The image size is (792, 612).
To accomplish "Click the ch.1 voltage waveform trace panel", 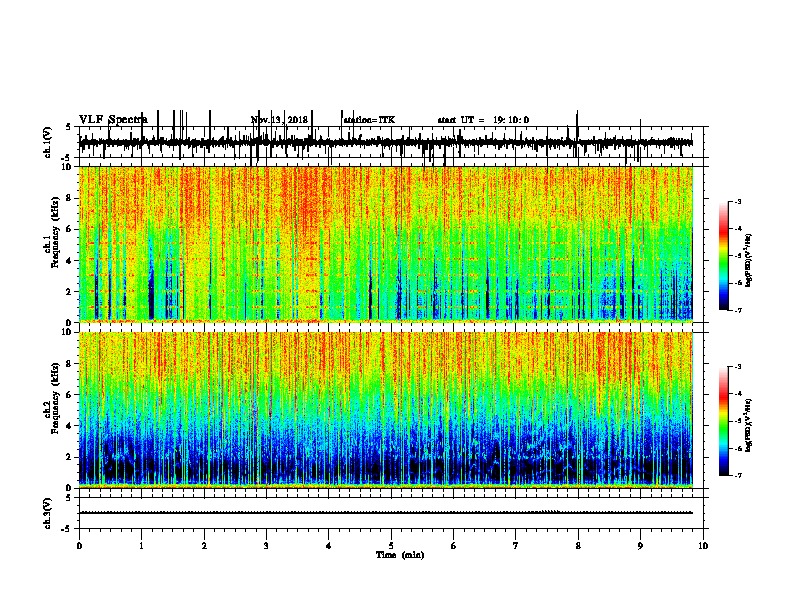I will pyautogui.click(x=391, y=142).
